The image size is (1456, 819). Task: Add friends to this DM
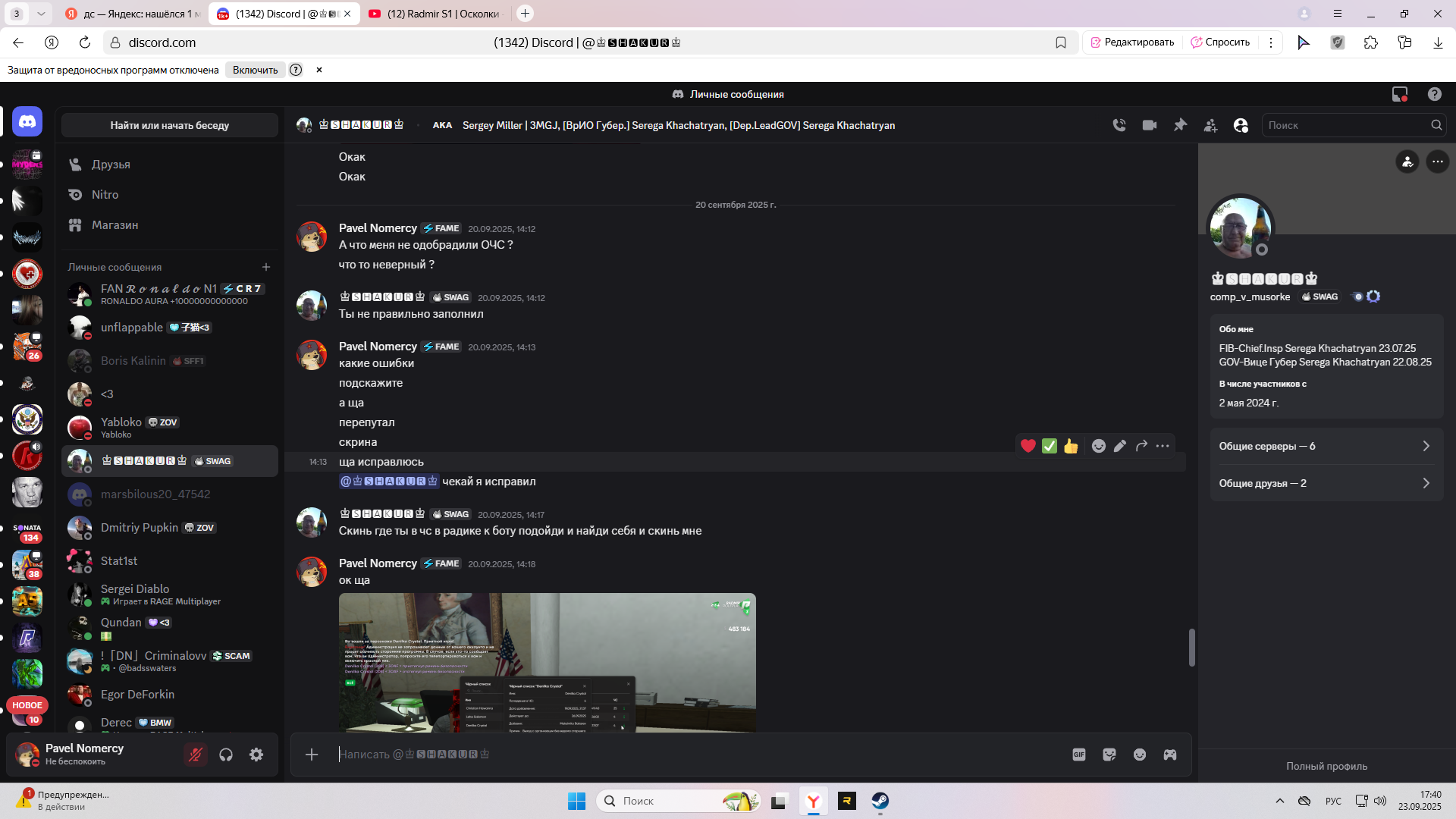[1210, 125]
